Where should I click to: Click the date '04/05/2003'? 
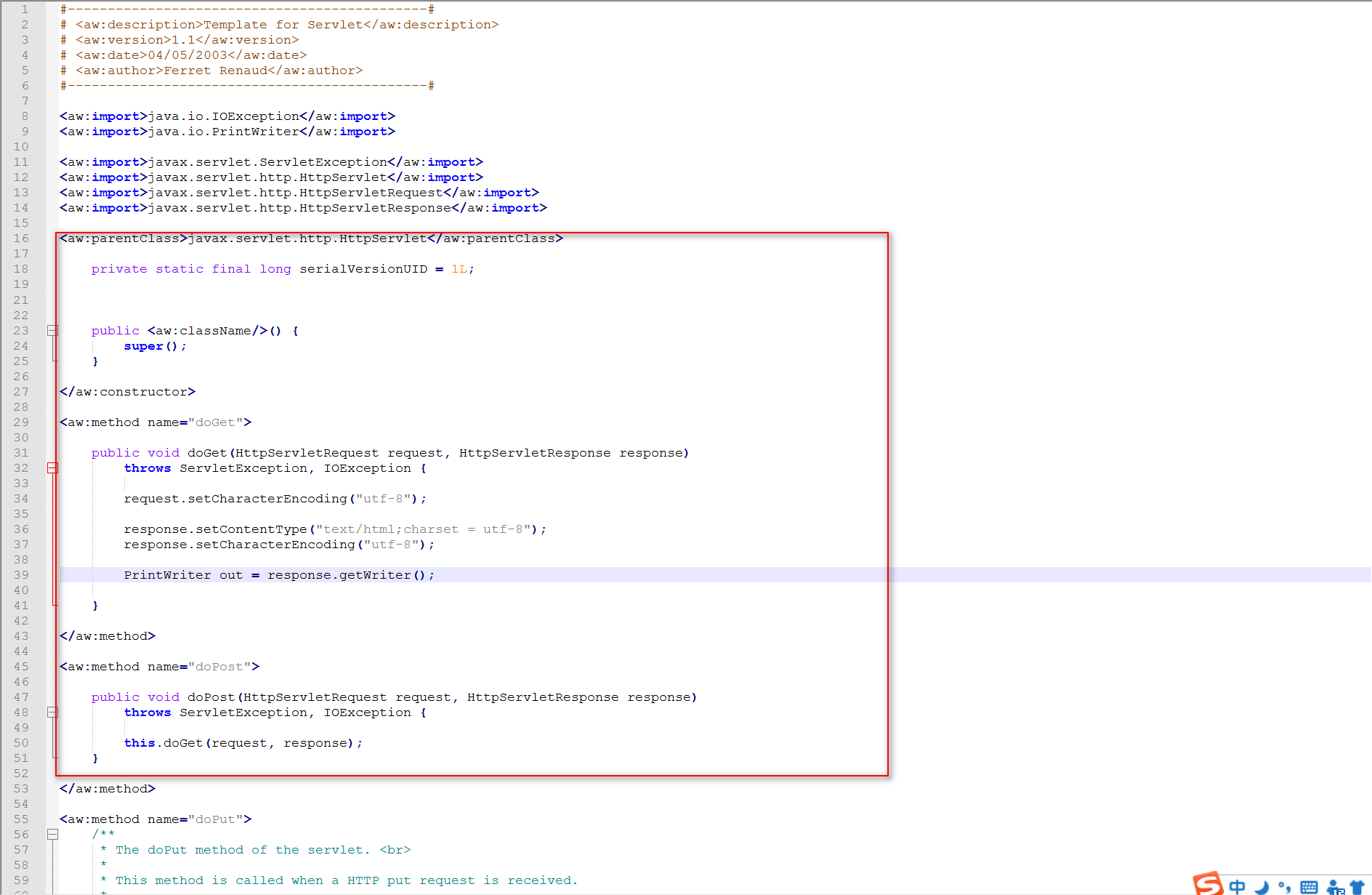pyautogui.click(x=187, y=55)
